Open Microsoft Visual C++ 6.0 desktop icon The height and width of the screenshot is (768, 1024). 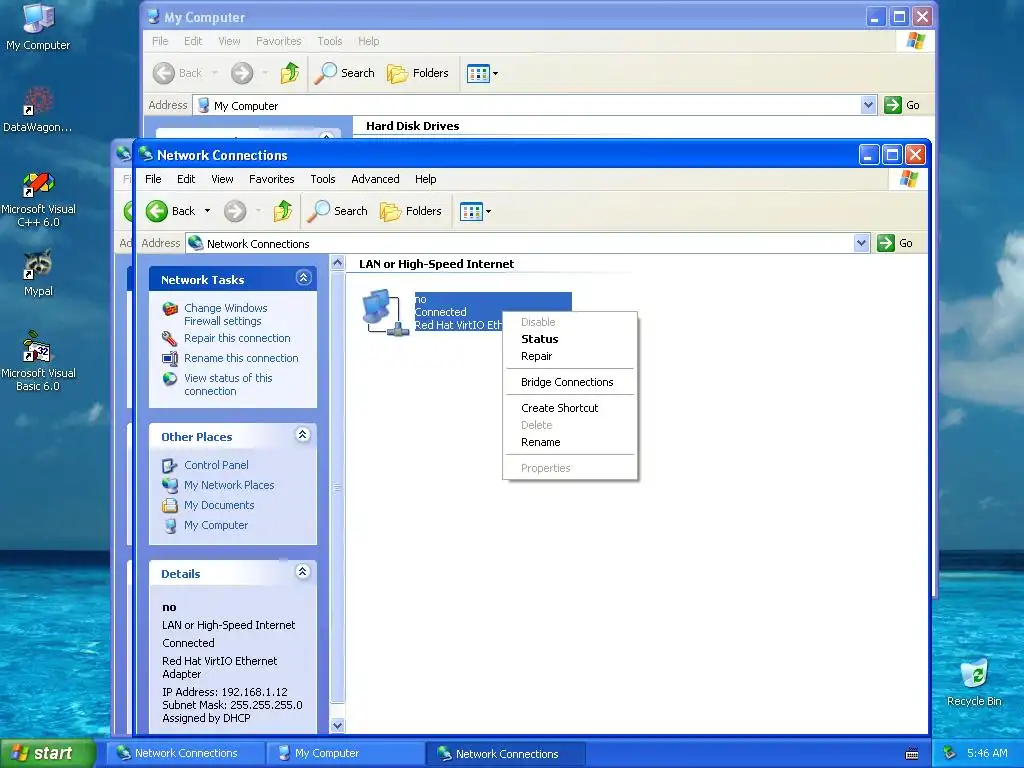[38, 199]
